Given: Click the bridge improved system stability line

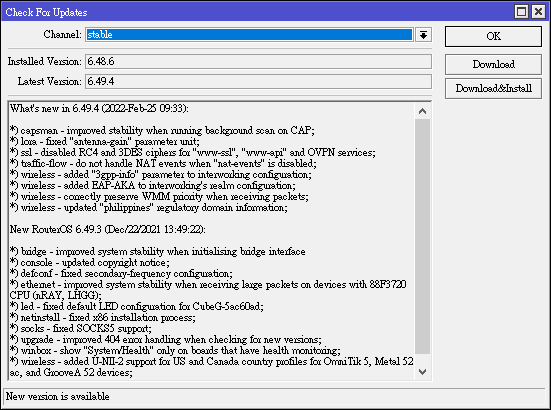Looking at the screenshot, I should [157, 252].
